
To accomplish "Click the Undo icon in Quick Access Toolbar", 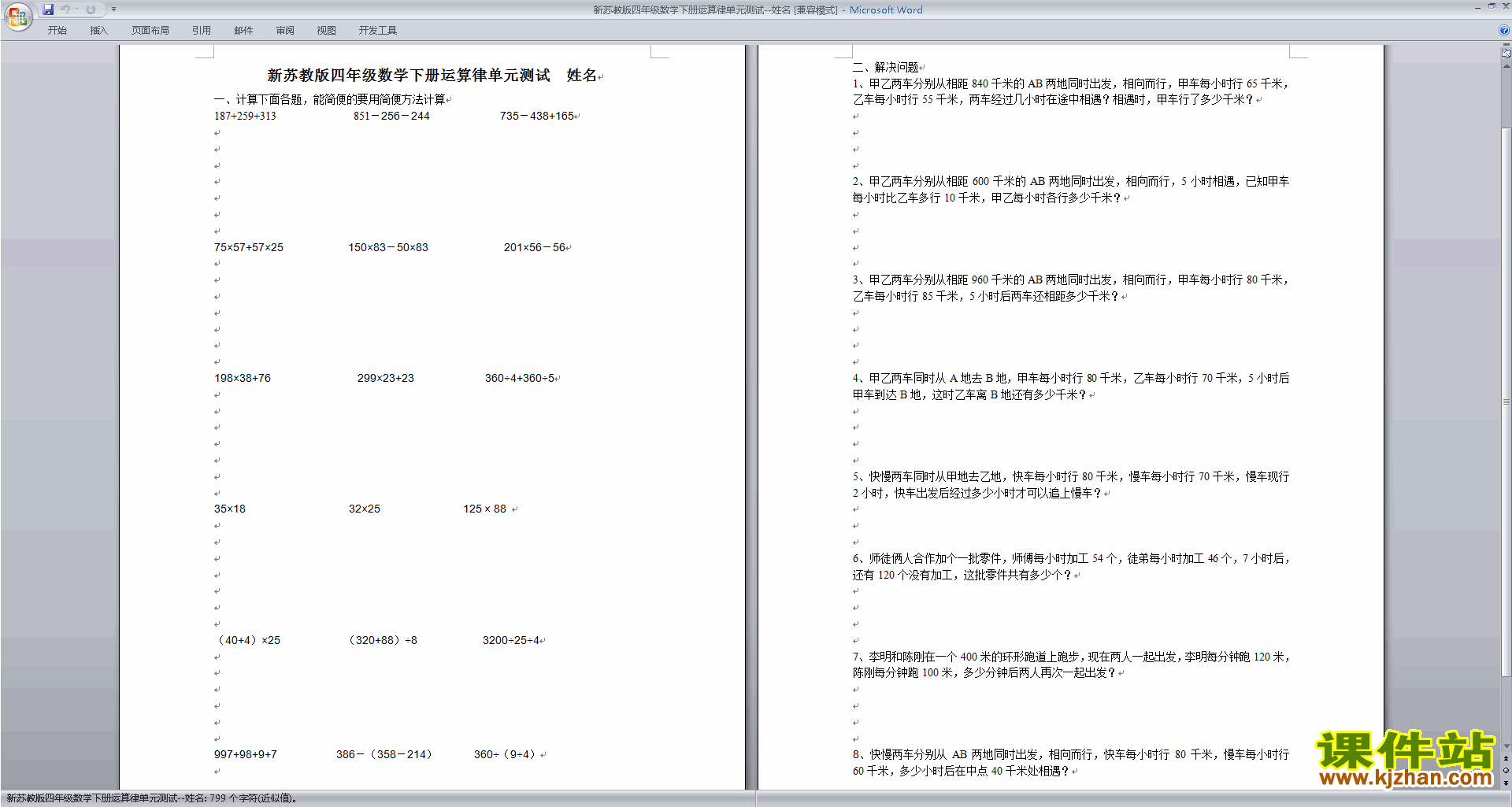I will click(x=65, y=9).
